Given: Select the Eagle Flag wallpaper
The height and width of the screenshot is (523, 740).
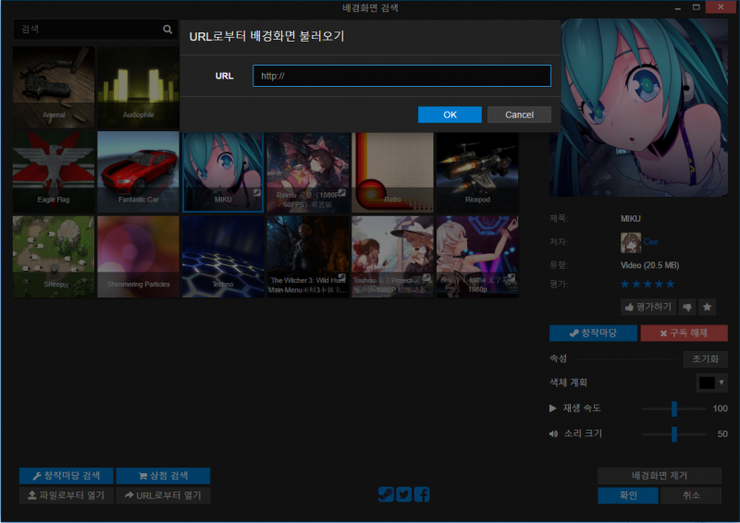Looking at the screenshot, I should tap(53, 172).
